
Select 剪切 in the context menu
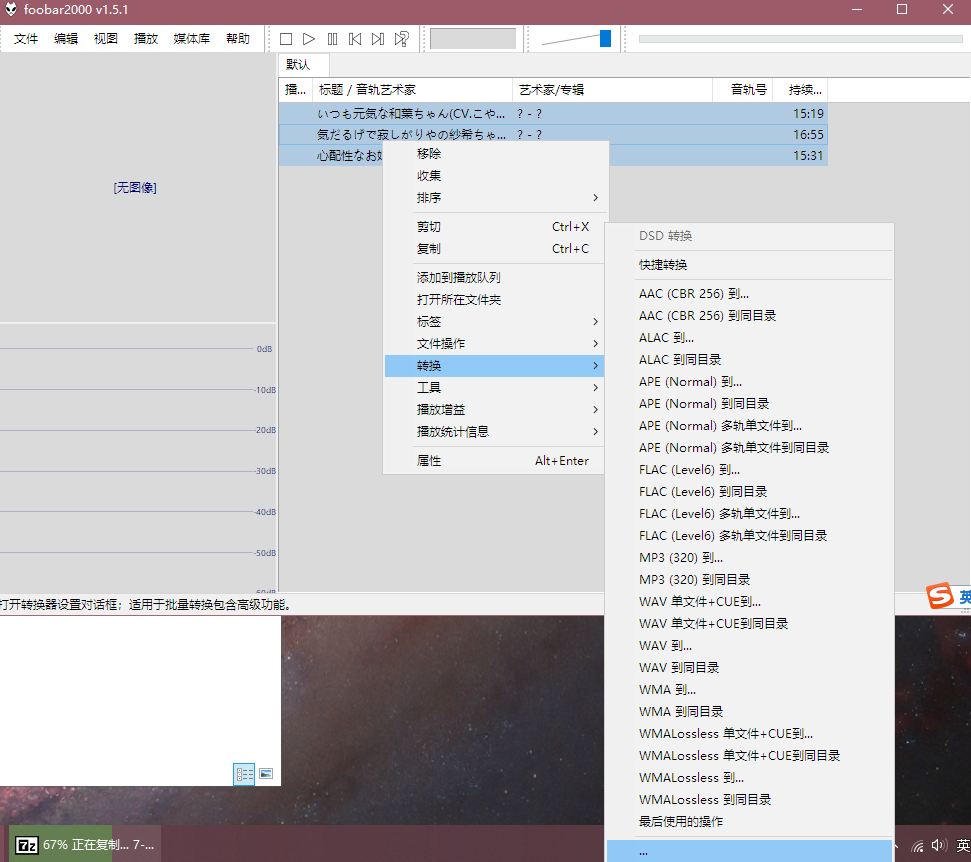click(494, 227)
